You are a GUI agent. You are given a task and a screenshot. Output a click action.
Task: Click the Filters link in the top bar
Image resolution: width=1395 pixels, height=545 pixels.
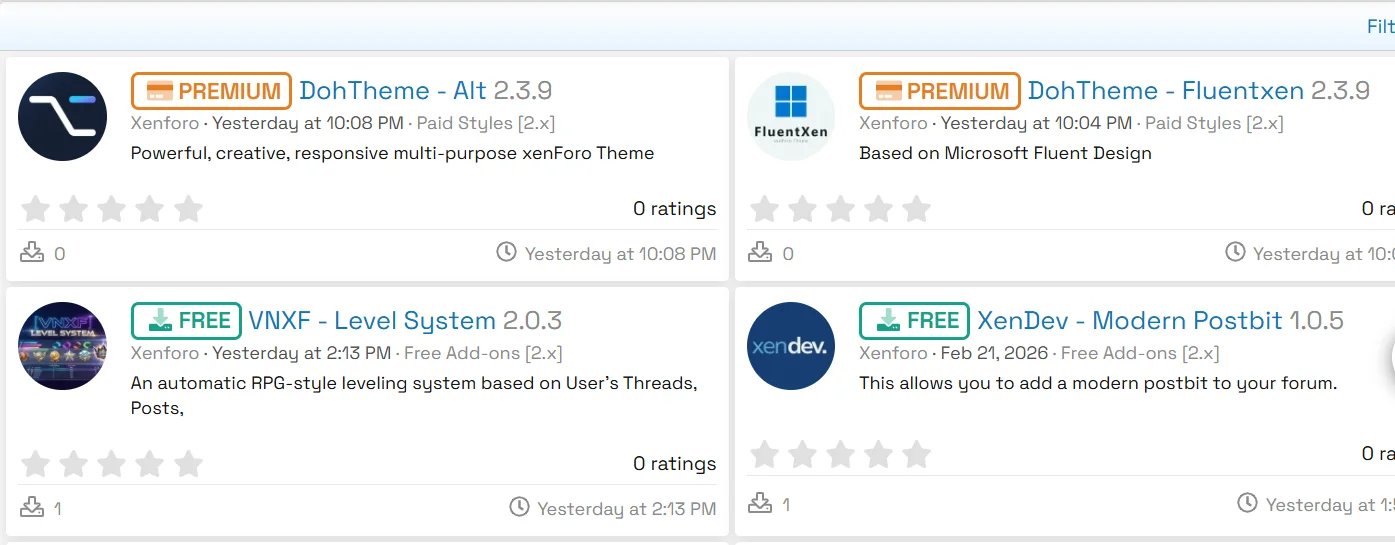[x=1381, y=27]
